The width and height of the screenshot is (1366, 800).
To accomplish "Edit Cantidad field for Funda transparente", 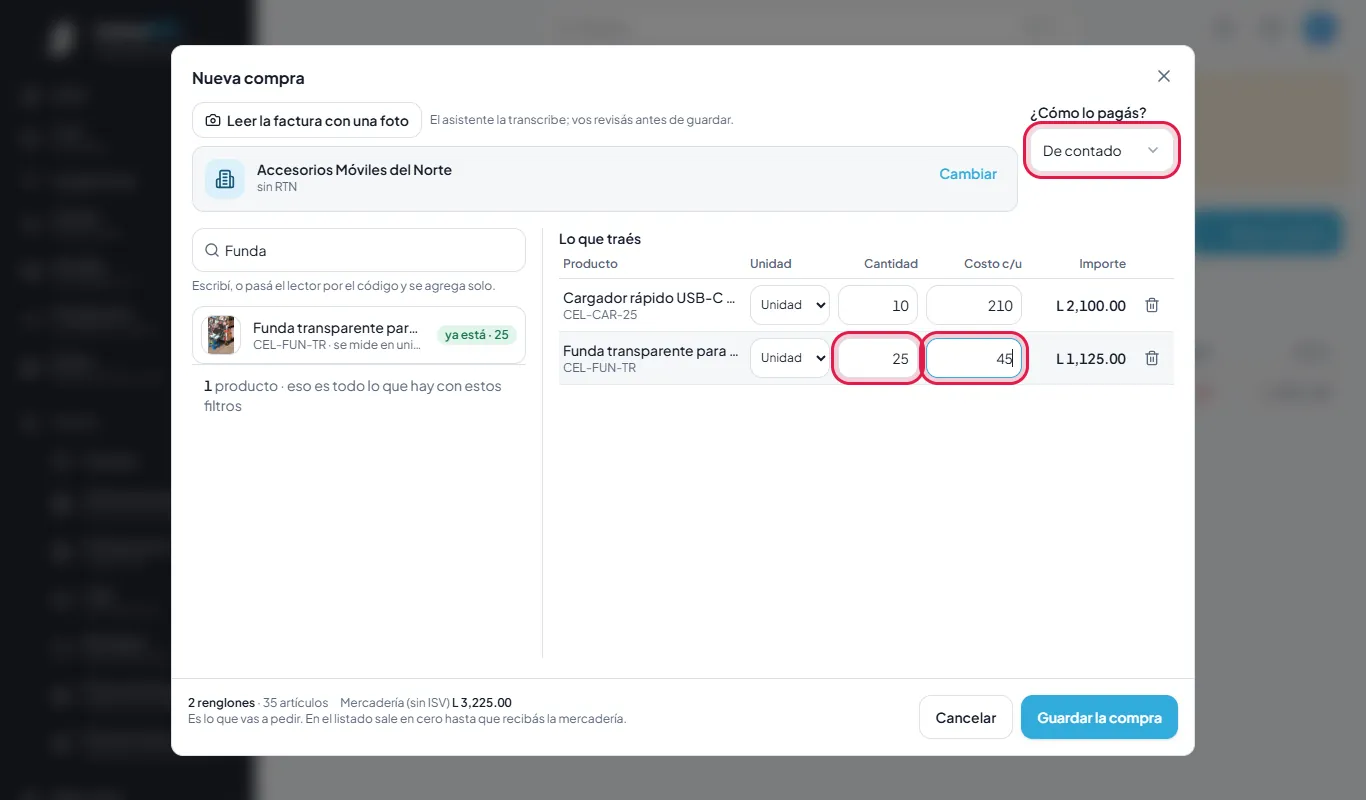I will [x=878, y=358].
